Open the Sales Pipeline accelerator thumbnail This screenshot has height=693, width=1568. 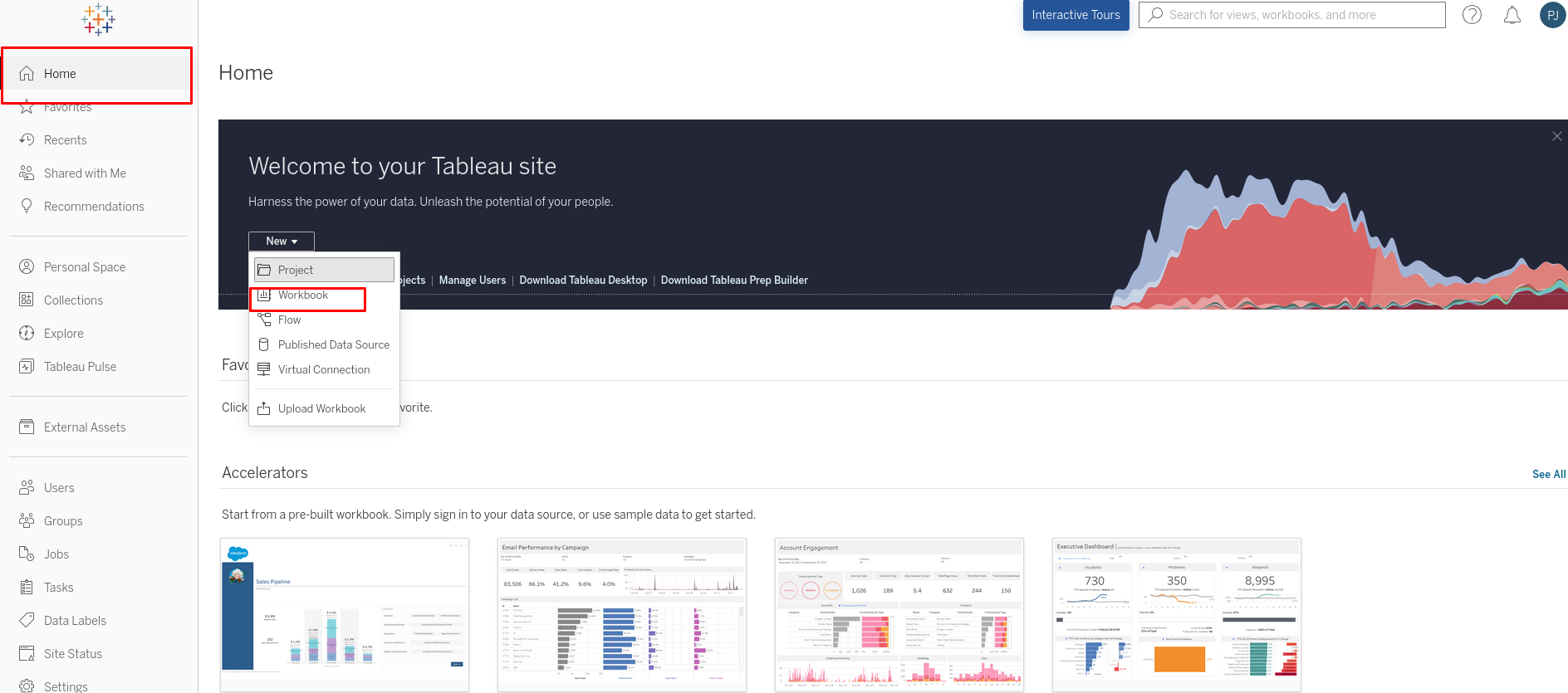tap(345, 615)
